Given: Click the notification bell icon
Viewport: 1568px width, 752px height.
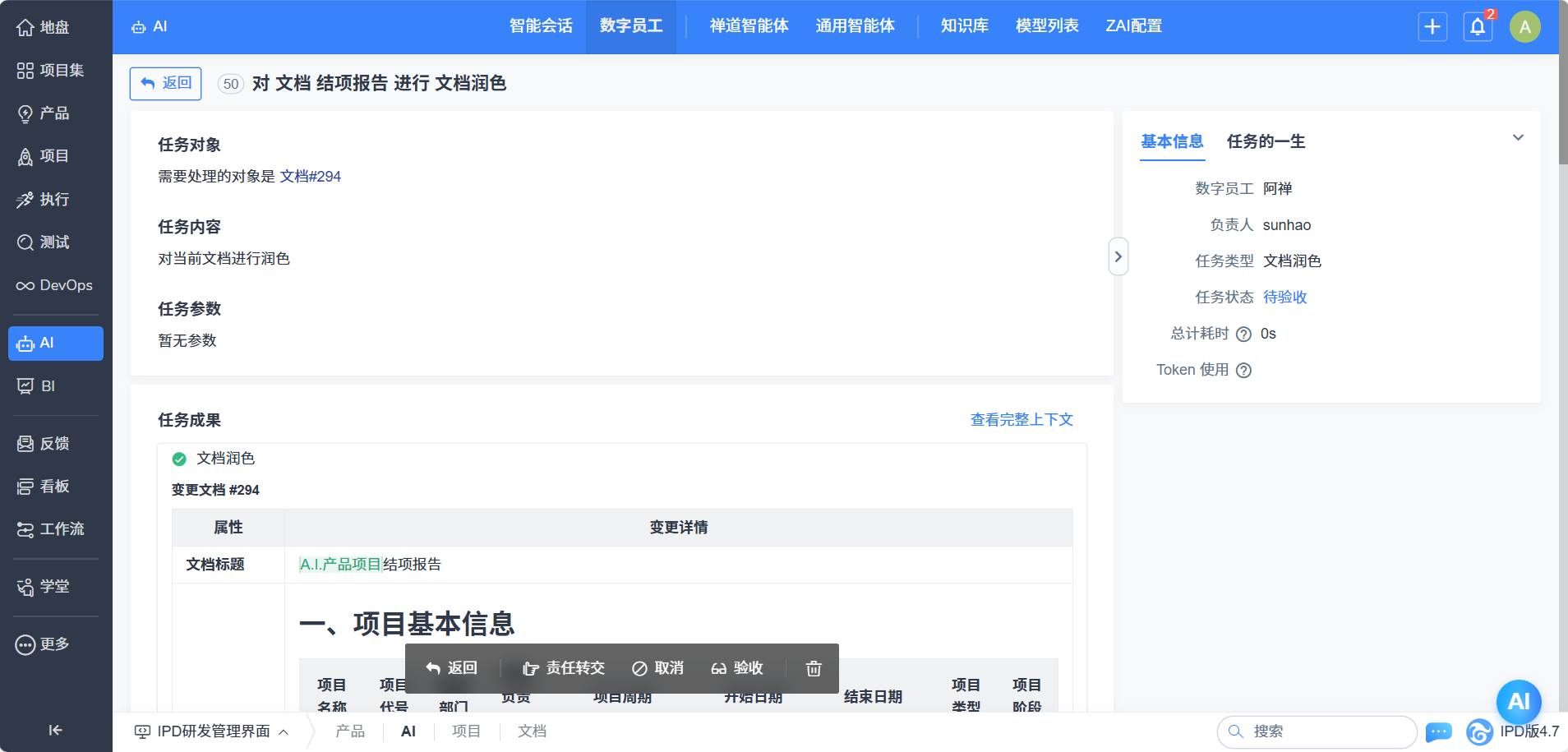Looking at the screenshot, I should [x=1477, y=27].
